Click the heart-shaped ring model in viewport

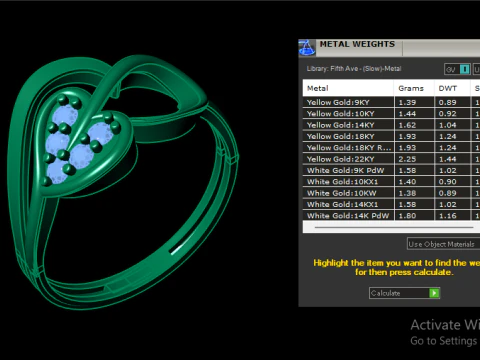click(123, 183)
